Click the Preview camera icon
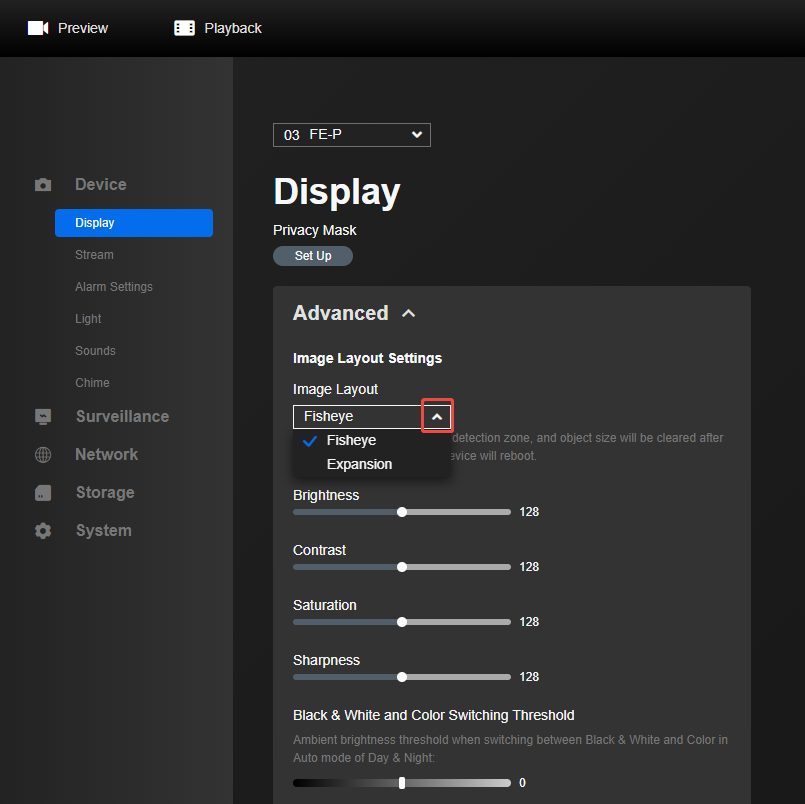The image size is (805, 804). tap(38, 28)
